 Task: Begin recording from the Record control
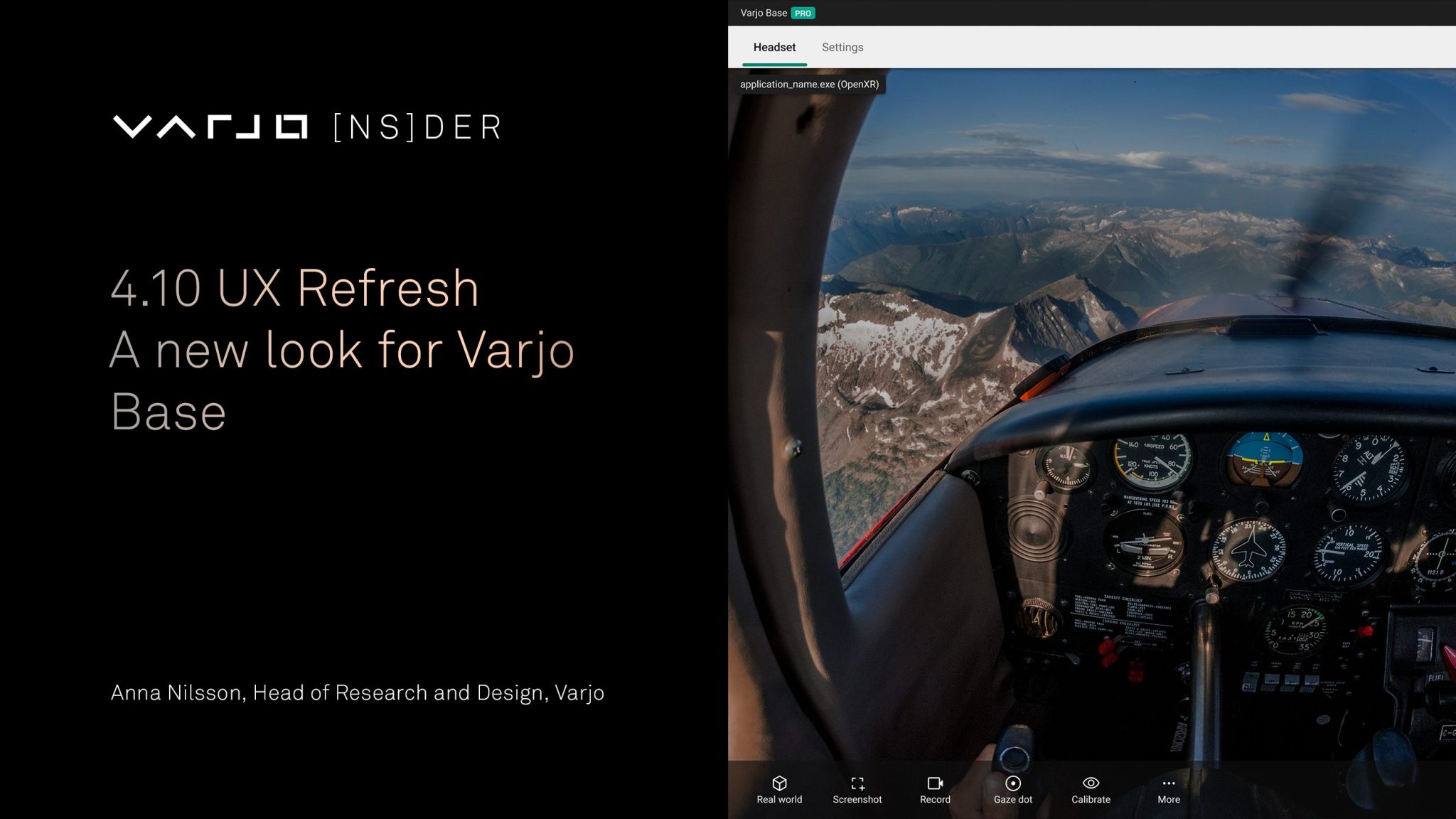(935, 789)
